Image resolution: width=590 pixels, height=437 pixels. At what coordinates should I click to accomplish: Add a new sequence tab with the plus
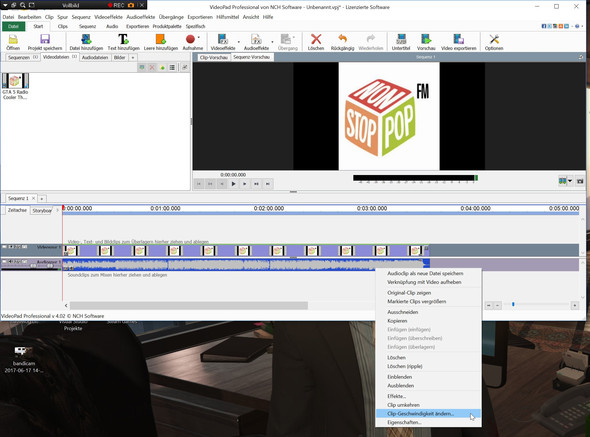click(x=42, y=198)
